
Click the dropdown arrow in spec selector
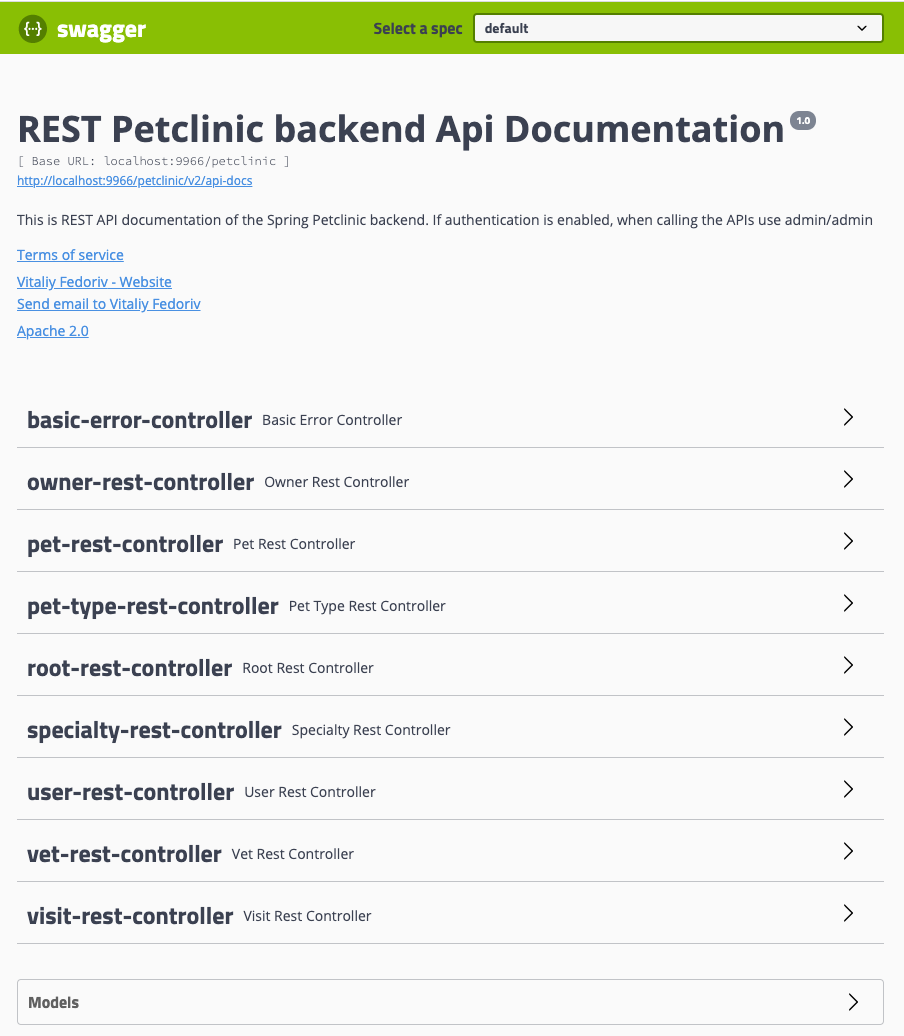tap(862, 28)
